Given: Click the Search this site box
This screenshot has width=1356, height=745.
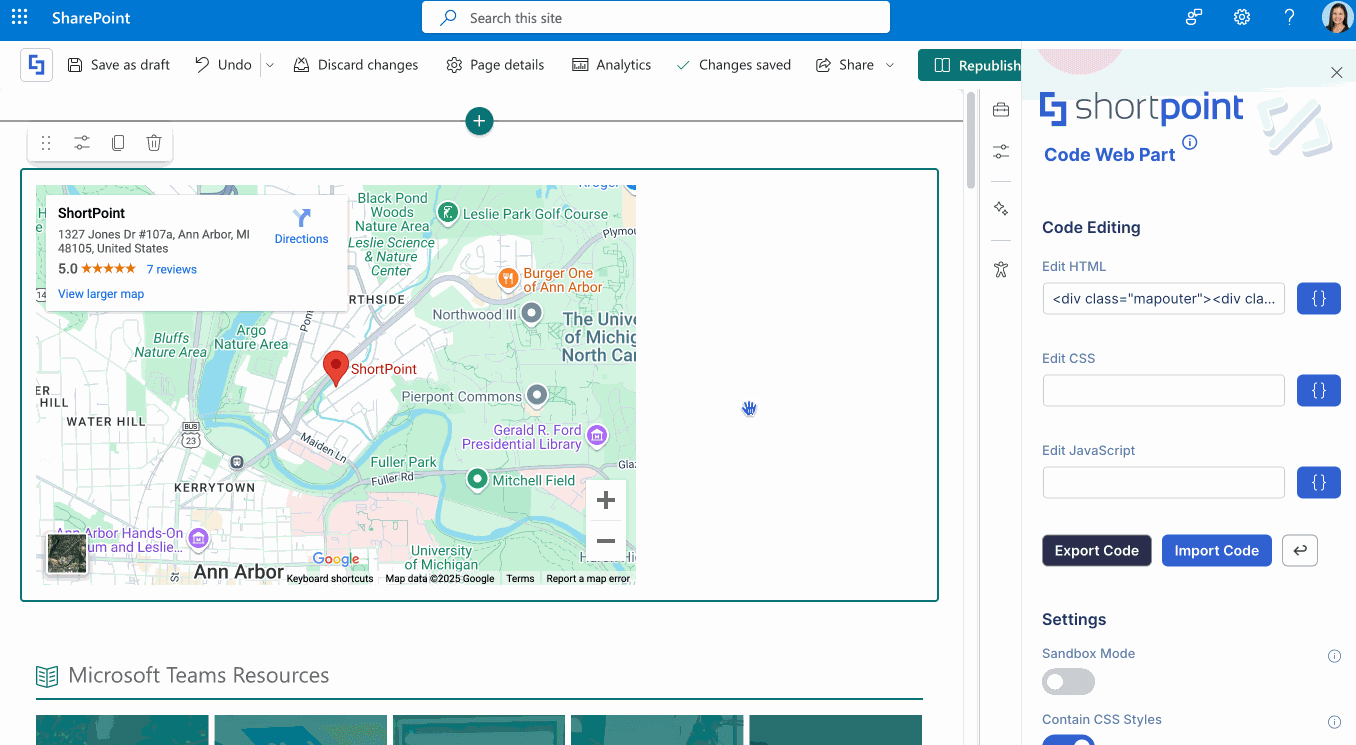Looking at the screenshot, I should pos(655,17).
